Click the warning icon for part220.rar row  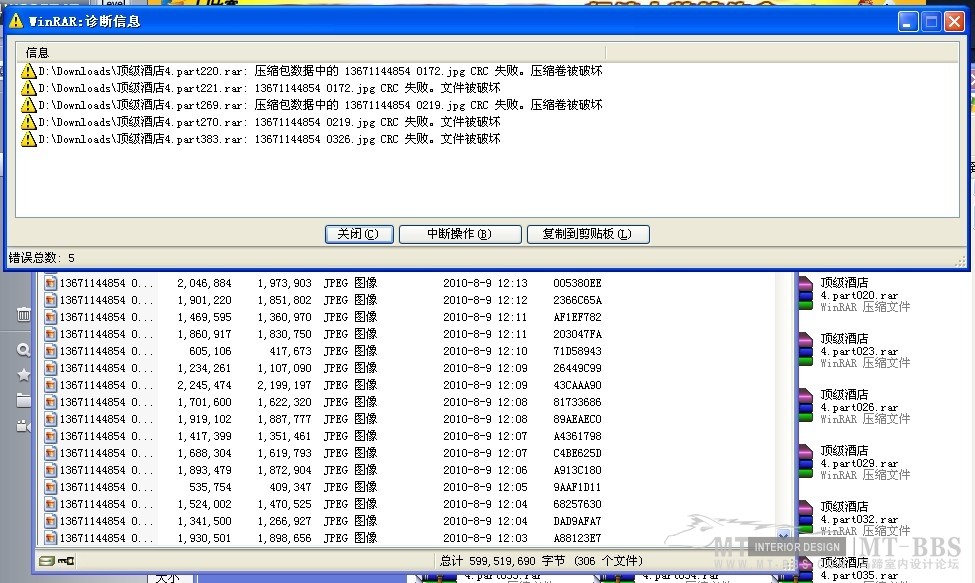29,71
